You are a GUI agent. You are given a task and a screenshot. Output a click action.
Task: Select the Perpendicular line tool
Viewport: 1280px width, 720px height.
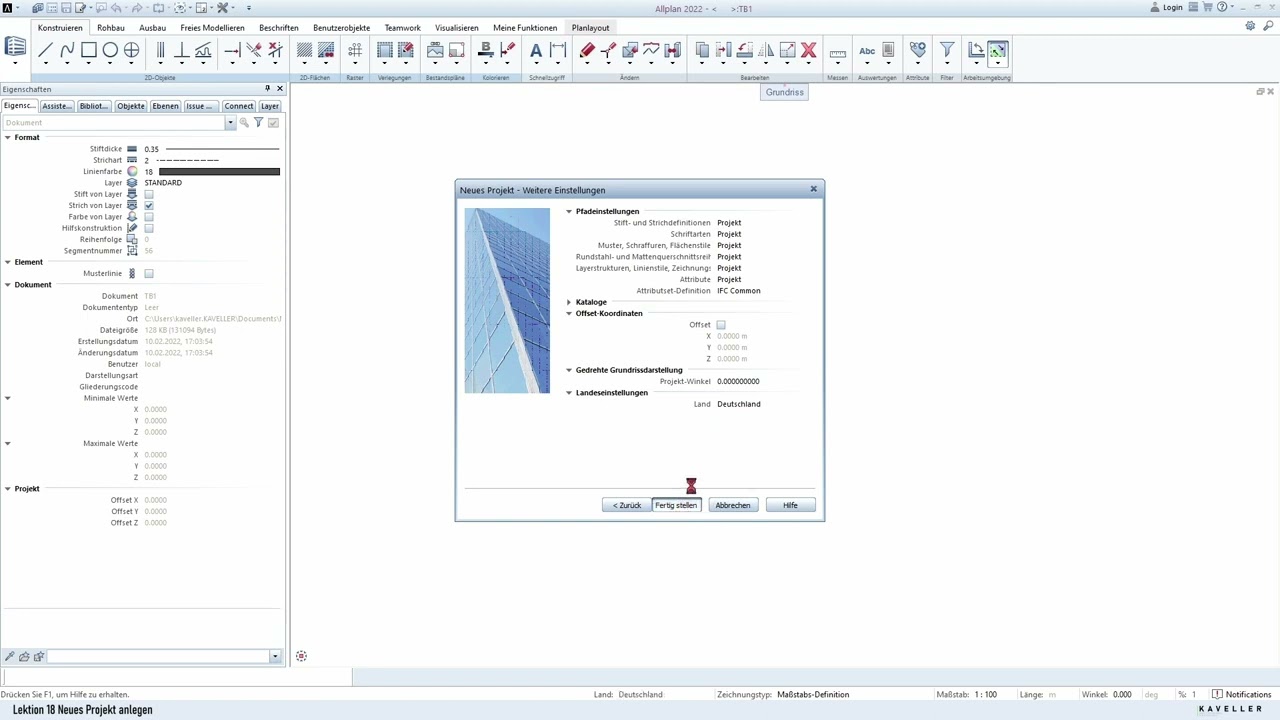(x=182, y=50)
